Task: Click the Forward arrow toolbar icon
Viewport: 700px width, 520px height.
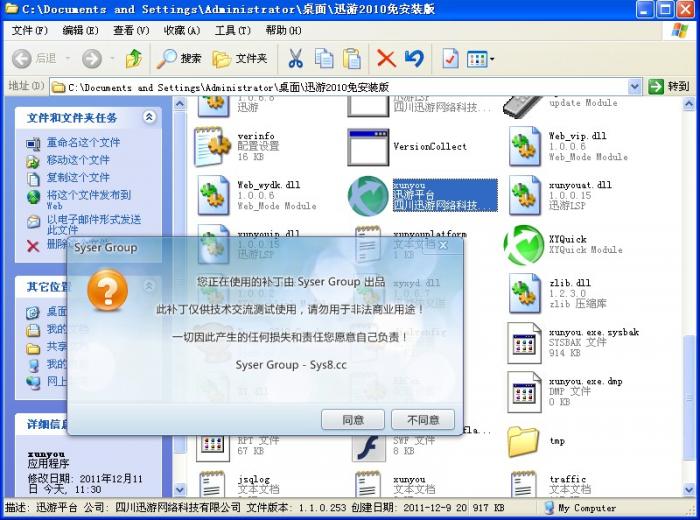Action: click(x=92, y=58)
